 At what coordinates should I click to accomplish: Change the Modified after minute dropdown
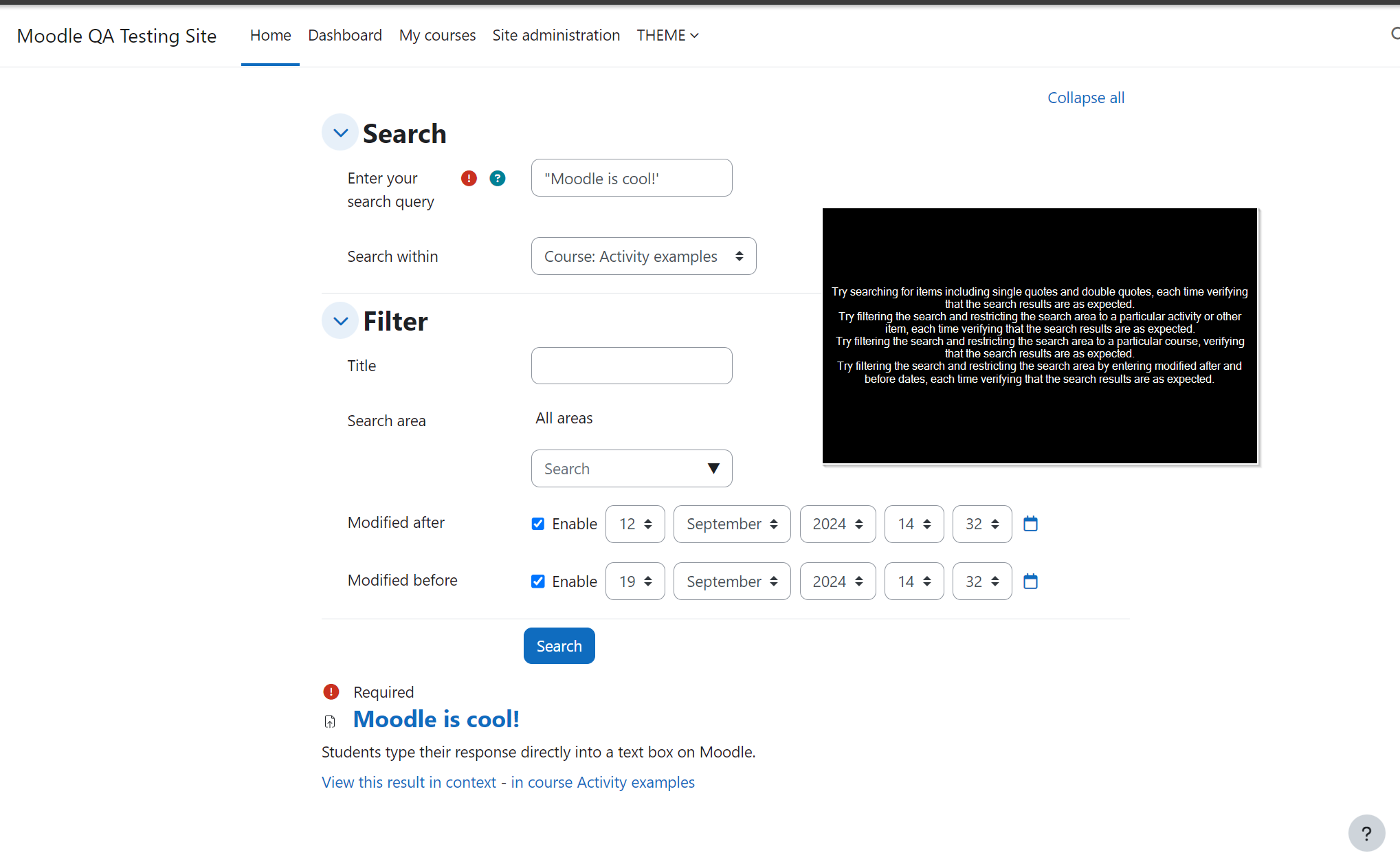coord(982,524)
